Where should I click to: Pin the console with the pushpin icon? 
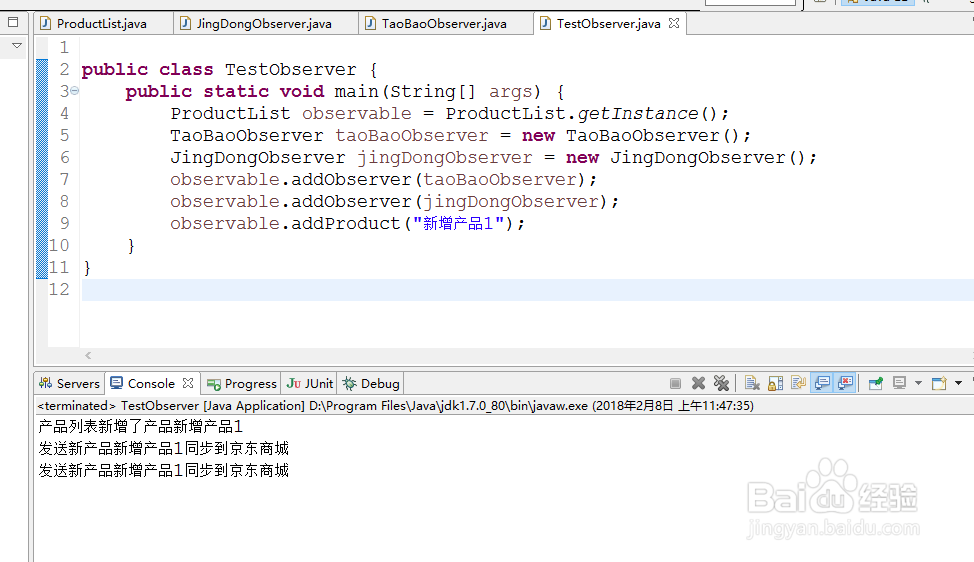(876, 383)
